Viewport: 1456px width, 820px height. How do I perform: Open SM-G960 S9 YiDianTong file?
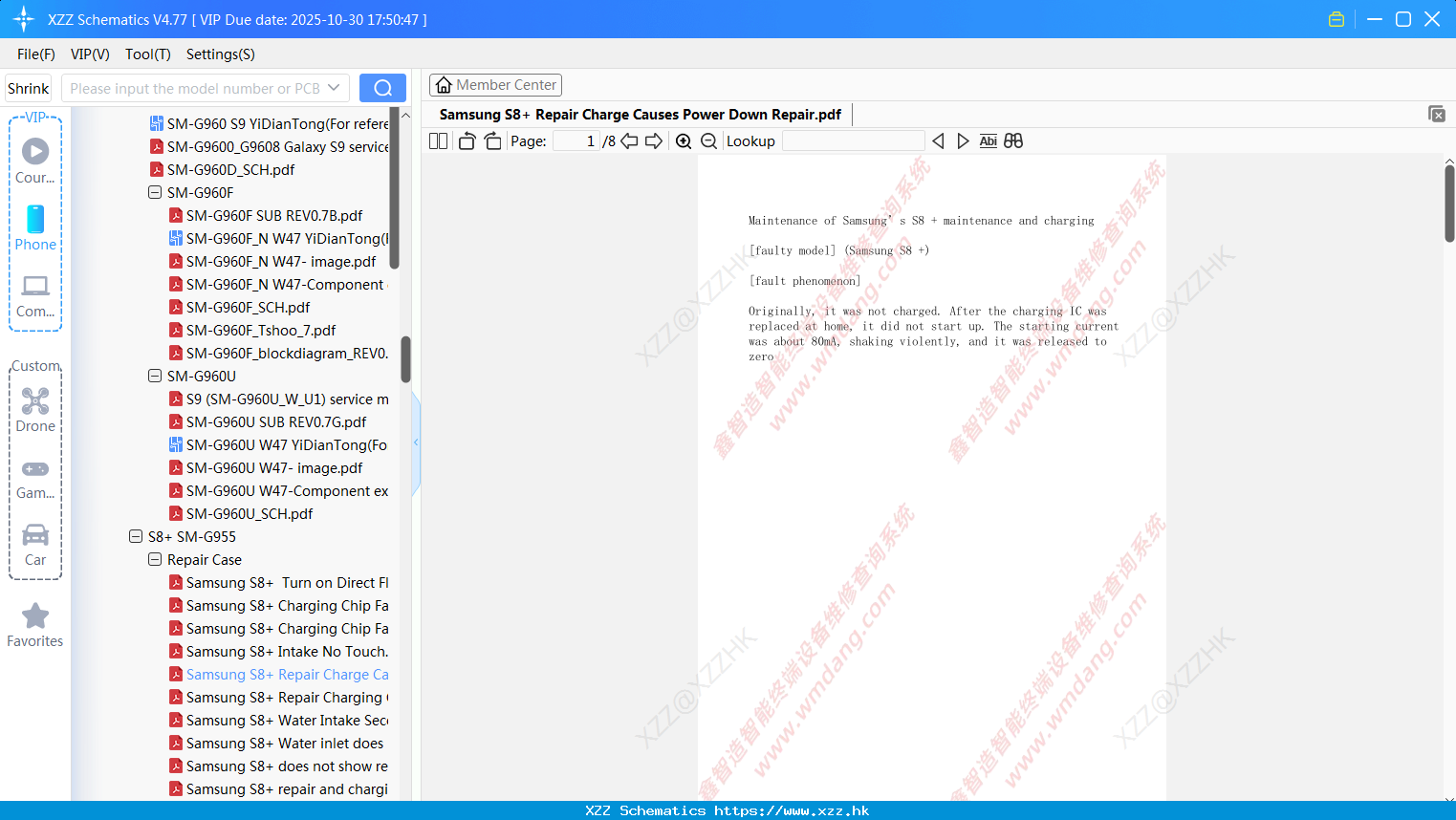tap(269, 123)
